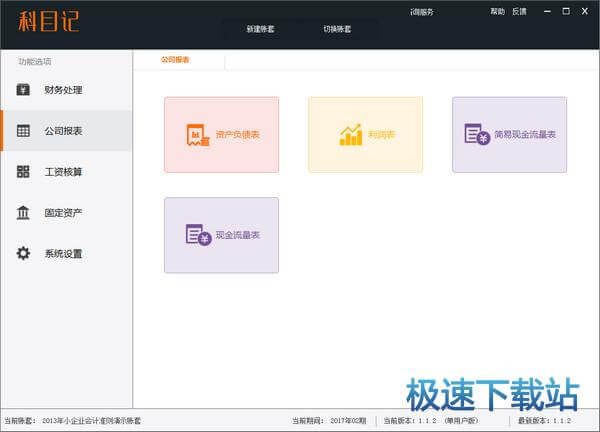Open the 反馈 link
This screenshot has height=432, width=600.
[519, 11]
